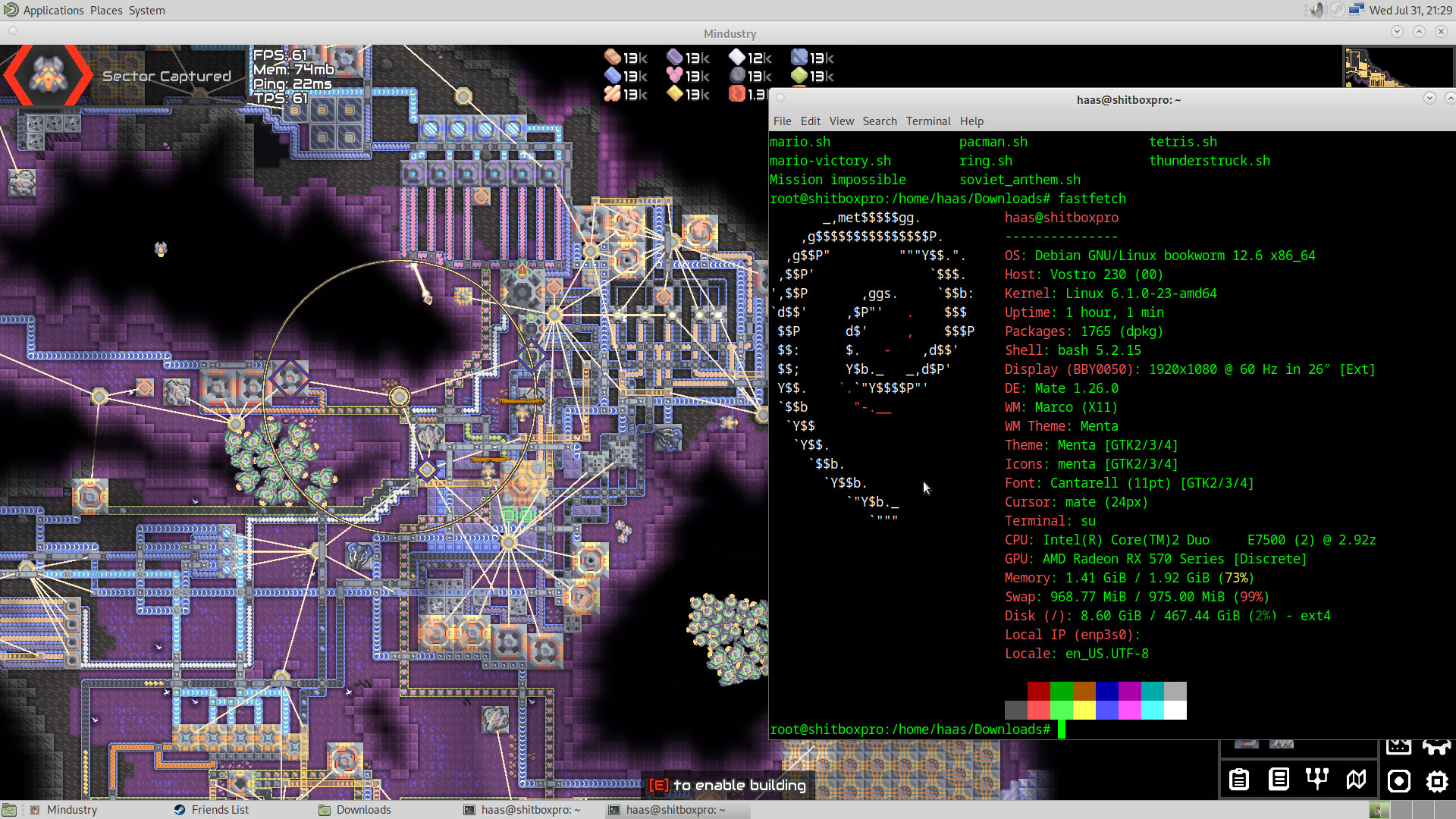Open the tech tree branching icon
The width and height of the screenshot is (1456, 819).
coord(1317,780)
